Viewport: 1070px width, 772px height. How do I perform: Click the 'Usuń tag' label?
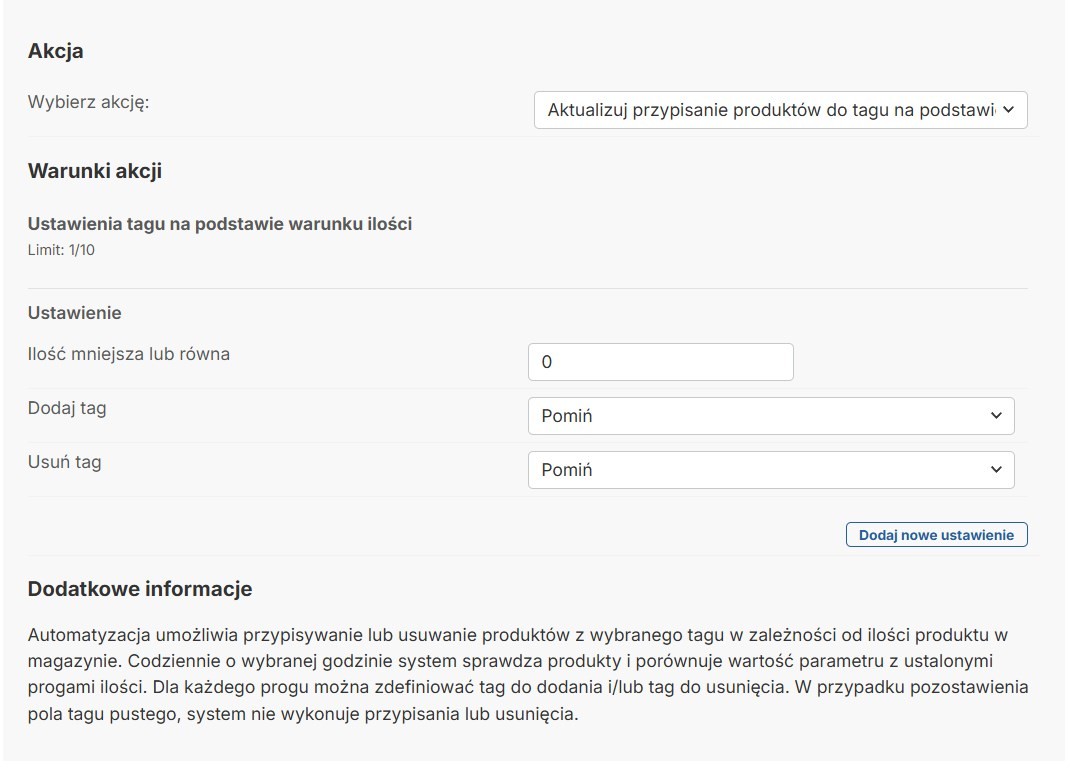tap(64, 462)
